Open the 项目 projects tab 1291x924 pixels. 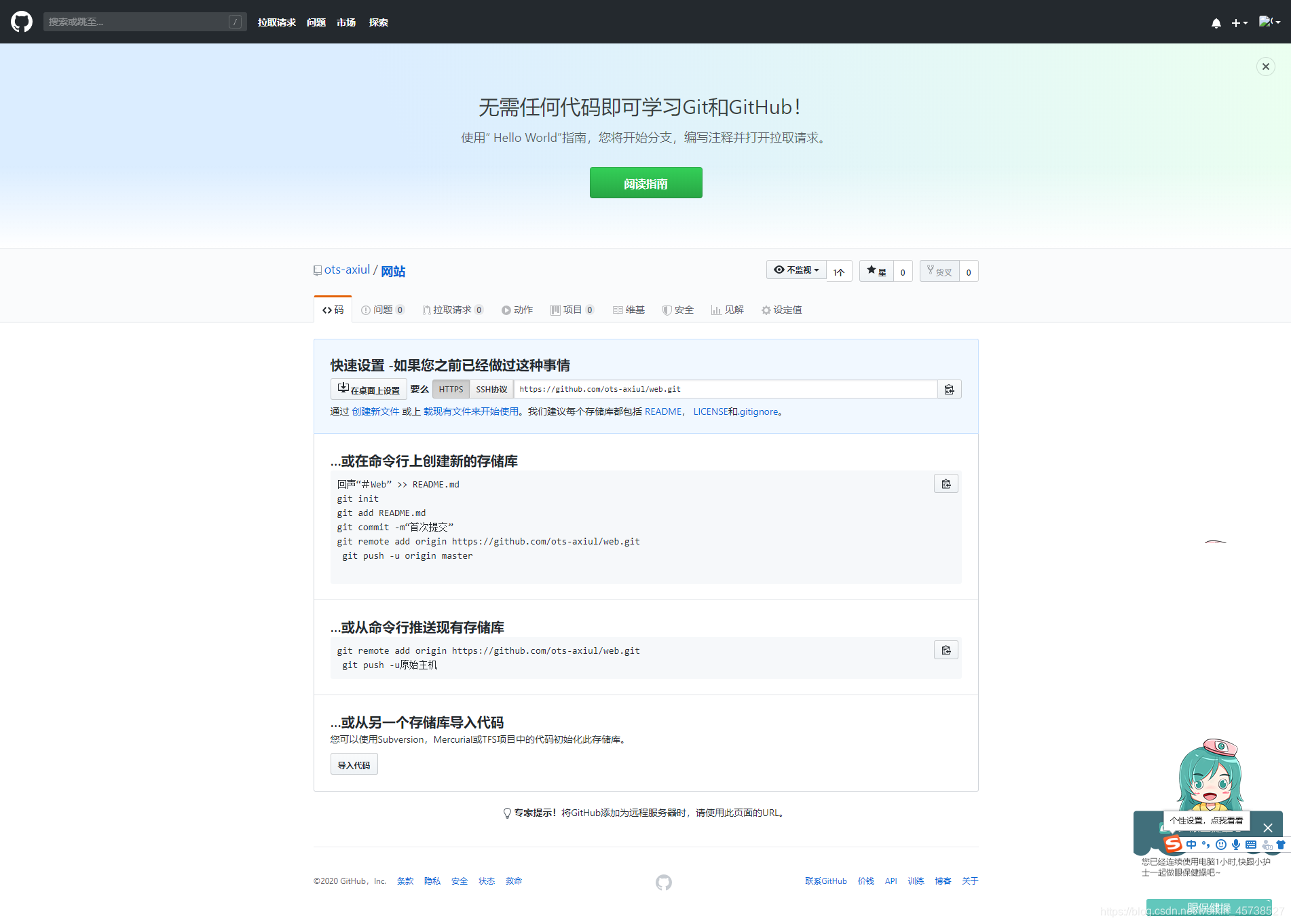[572, 310]
